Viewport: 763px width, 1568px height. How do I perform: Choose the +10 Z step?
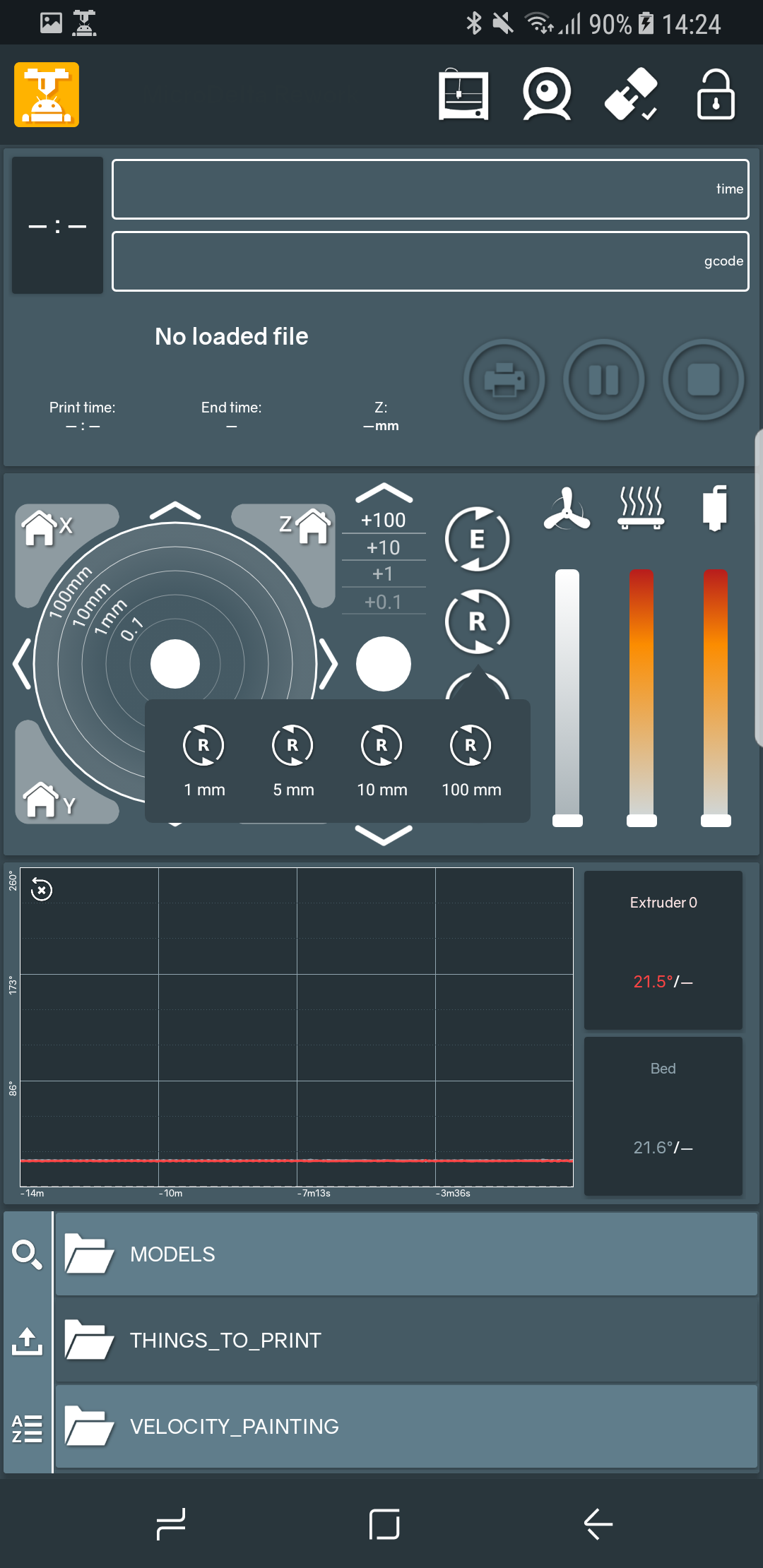pos(384,547)
